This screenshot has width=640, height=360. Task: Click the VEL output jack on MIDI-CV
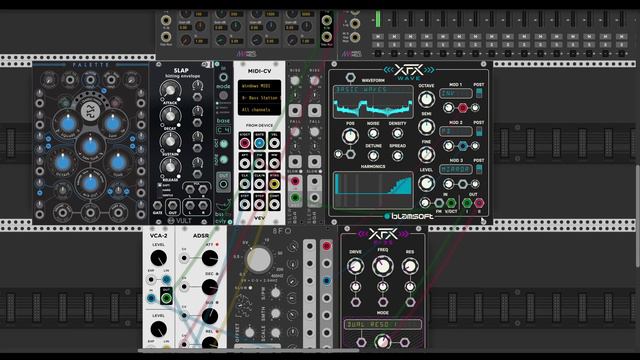274,143
